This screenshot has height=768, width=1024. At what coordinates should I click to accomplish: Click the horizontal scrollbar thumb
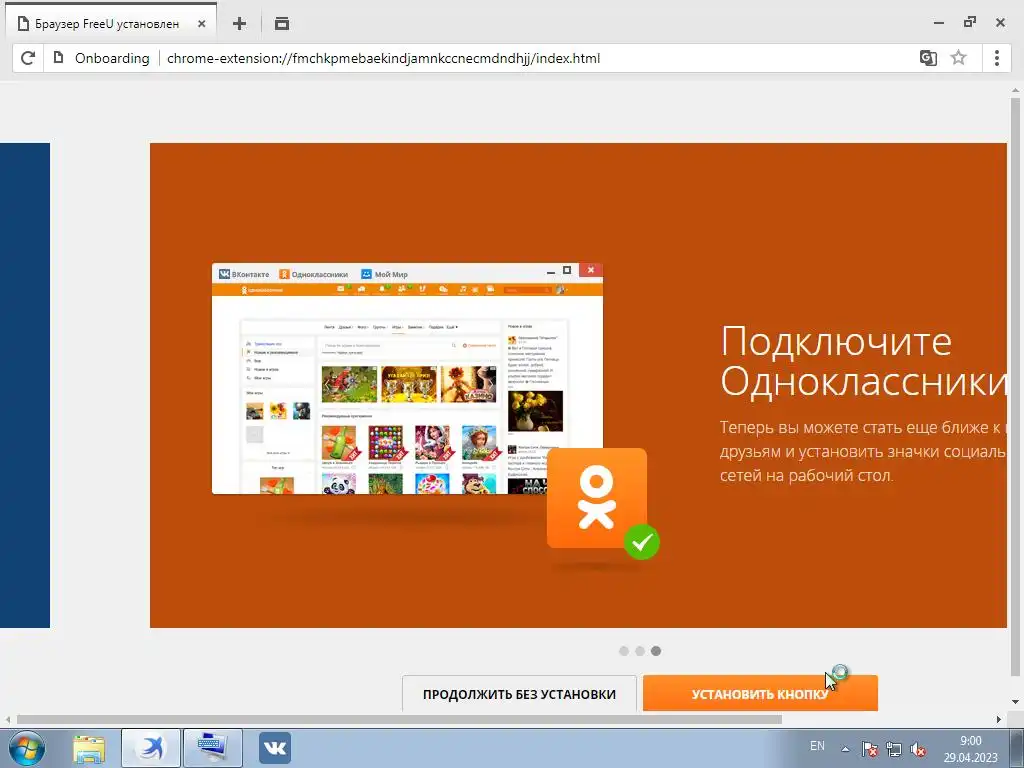399,720
